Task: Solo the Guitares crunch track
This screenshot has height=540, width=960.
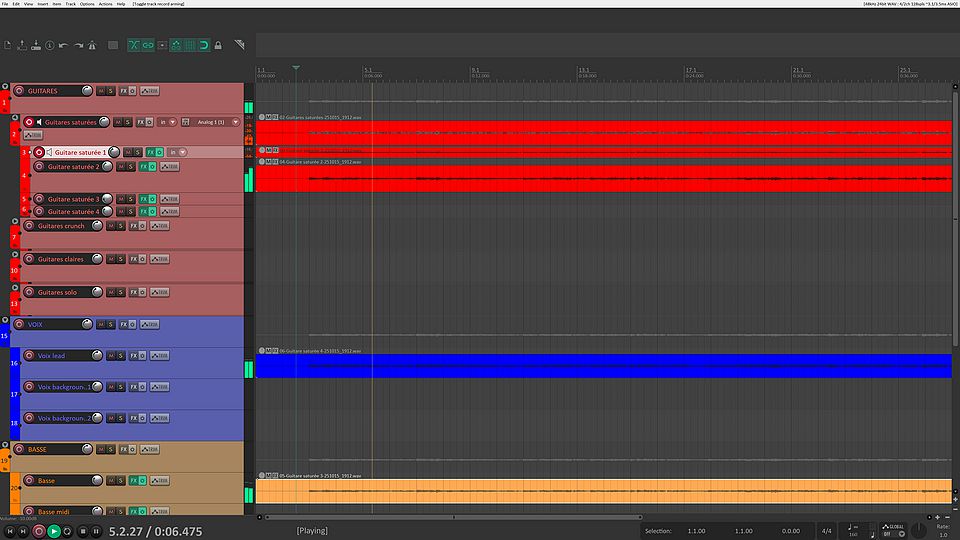Action: pyautogui.click(x=121, y=226)
